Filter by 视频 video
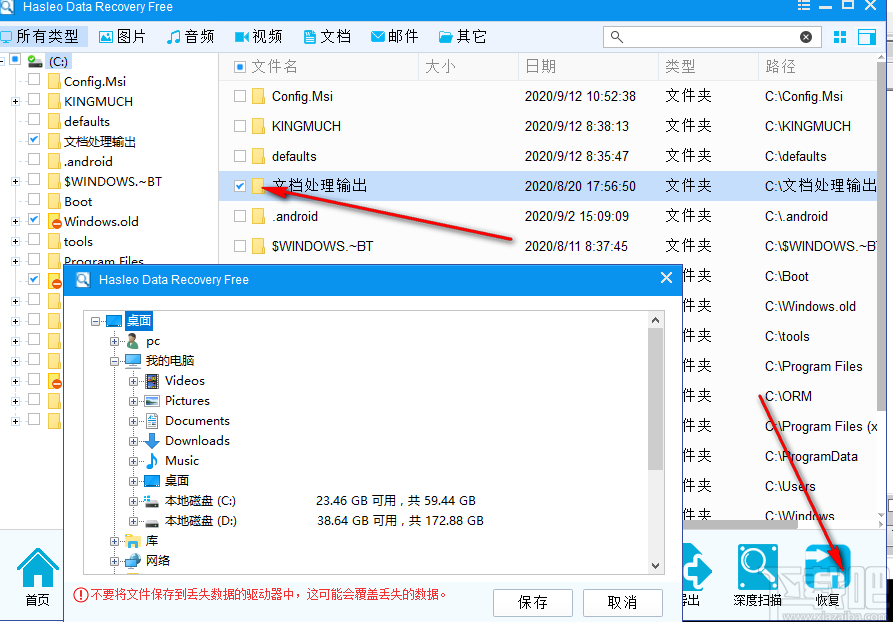 point(258,37)
